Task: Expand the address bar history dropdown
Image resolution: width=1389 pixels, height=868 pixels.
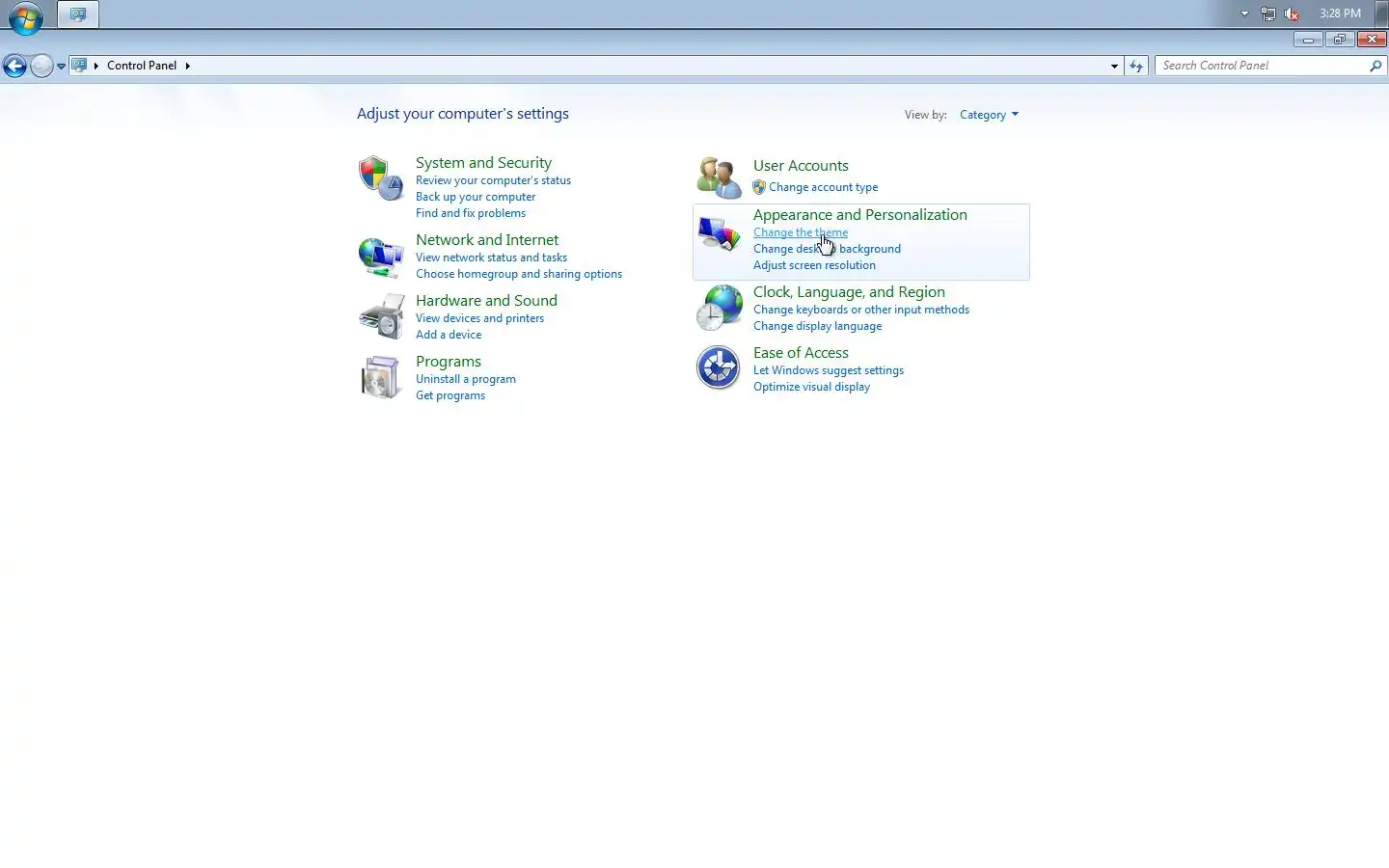Action: coord(1114,66)
